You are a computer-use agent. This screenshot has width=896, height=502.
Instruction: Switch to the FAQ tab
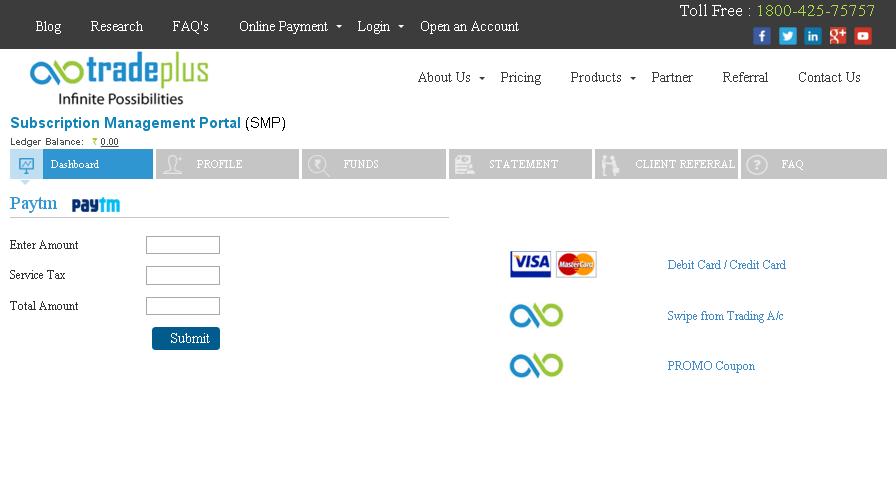814,164
